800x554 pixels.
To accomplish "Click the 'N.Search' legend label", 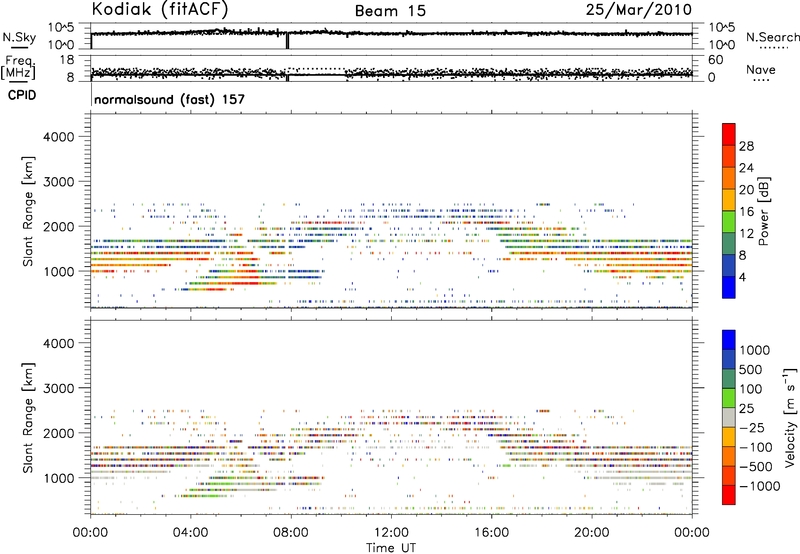I will pyautogui.click(x=772, y=37).
